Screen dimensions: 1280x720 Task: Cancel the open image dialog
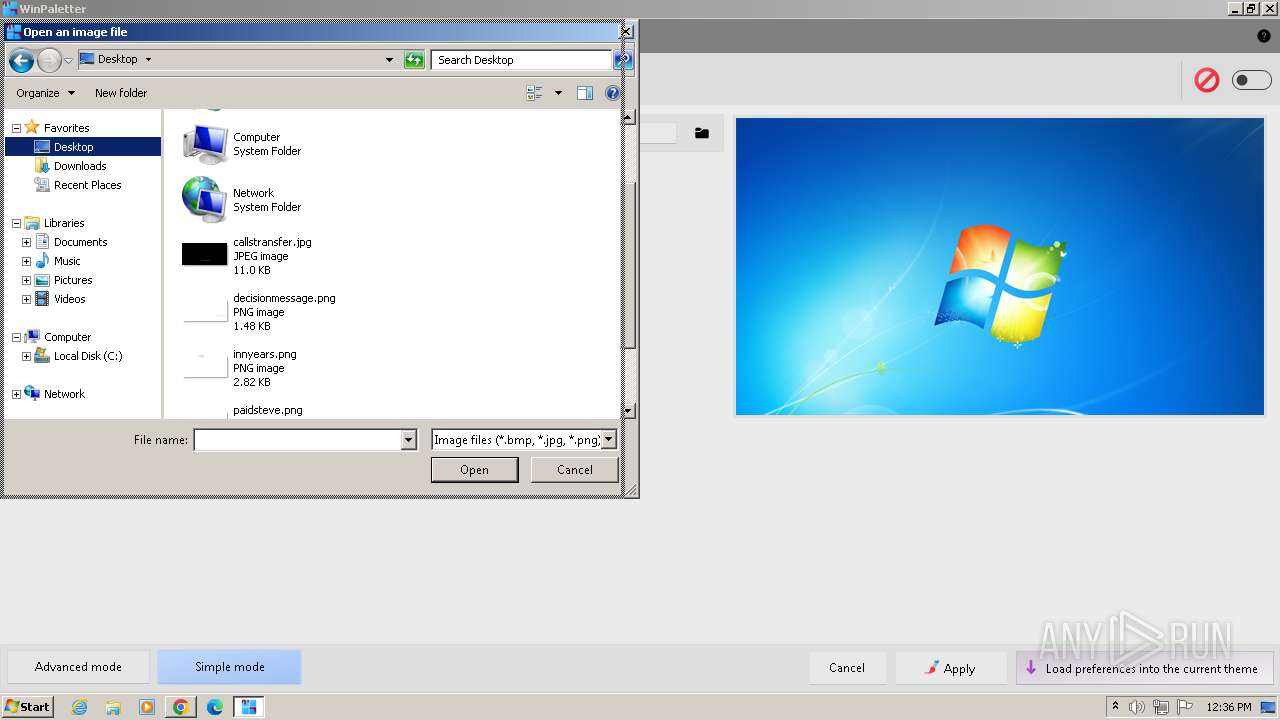point(575,470)
